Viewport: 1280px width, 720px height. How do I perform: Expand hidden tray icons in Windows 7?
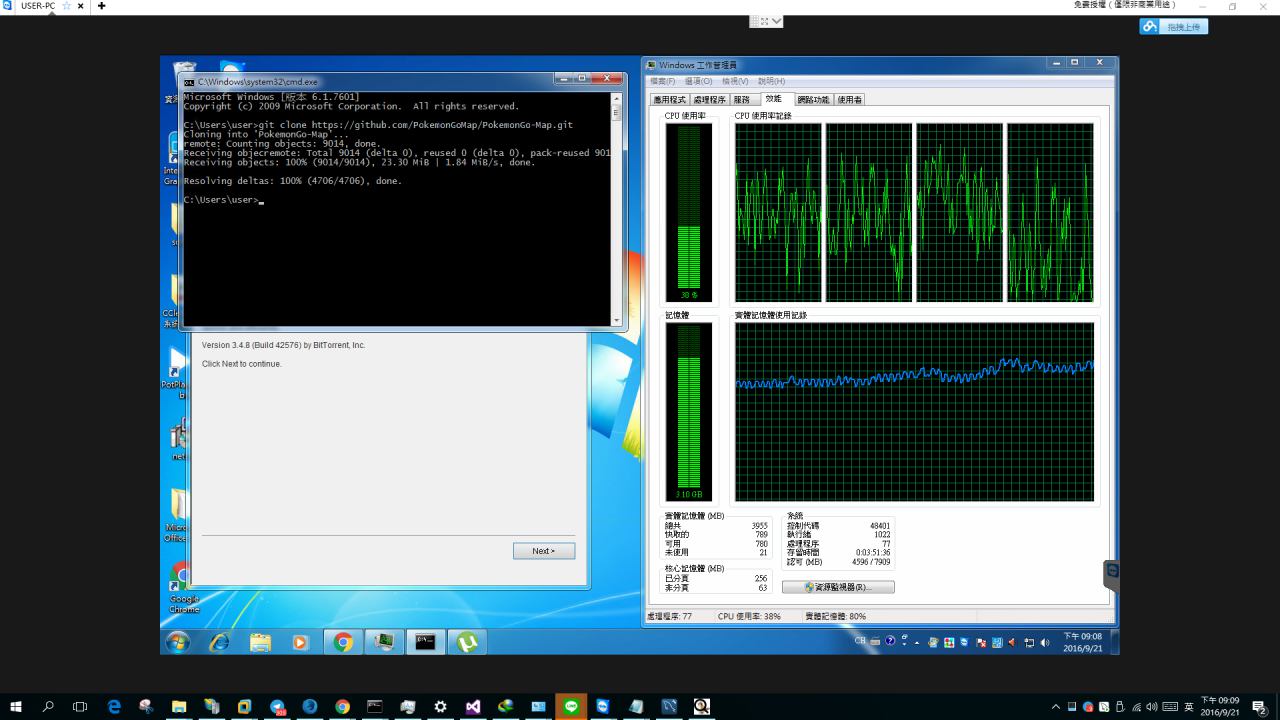tap(918, 642)
